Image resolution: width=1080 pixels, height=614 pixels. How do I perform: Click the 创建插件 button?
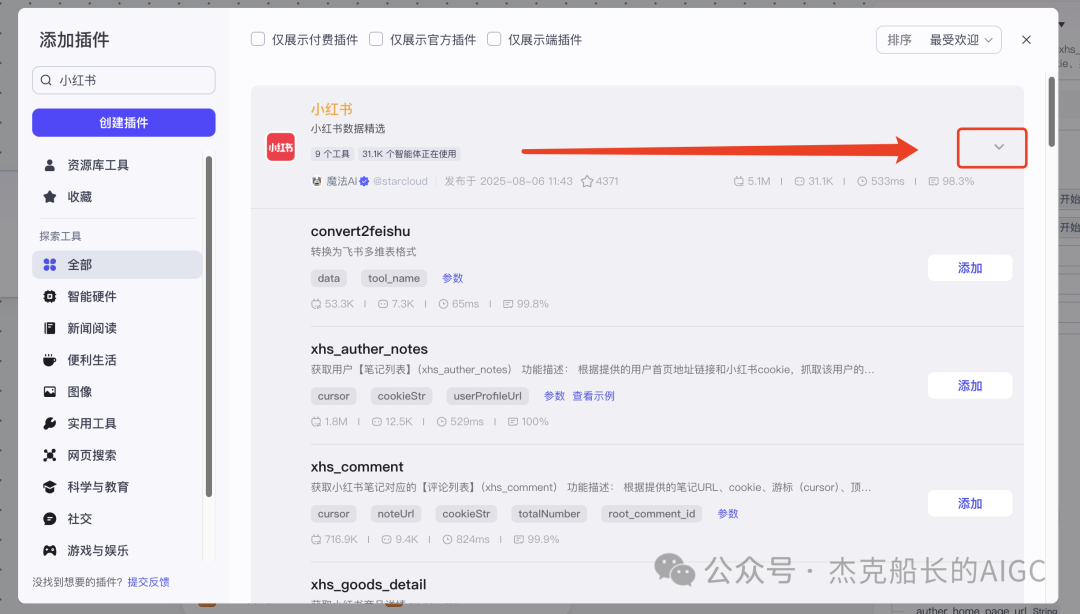[x=124, y=123]
